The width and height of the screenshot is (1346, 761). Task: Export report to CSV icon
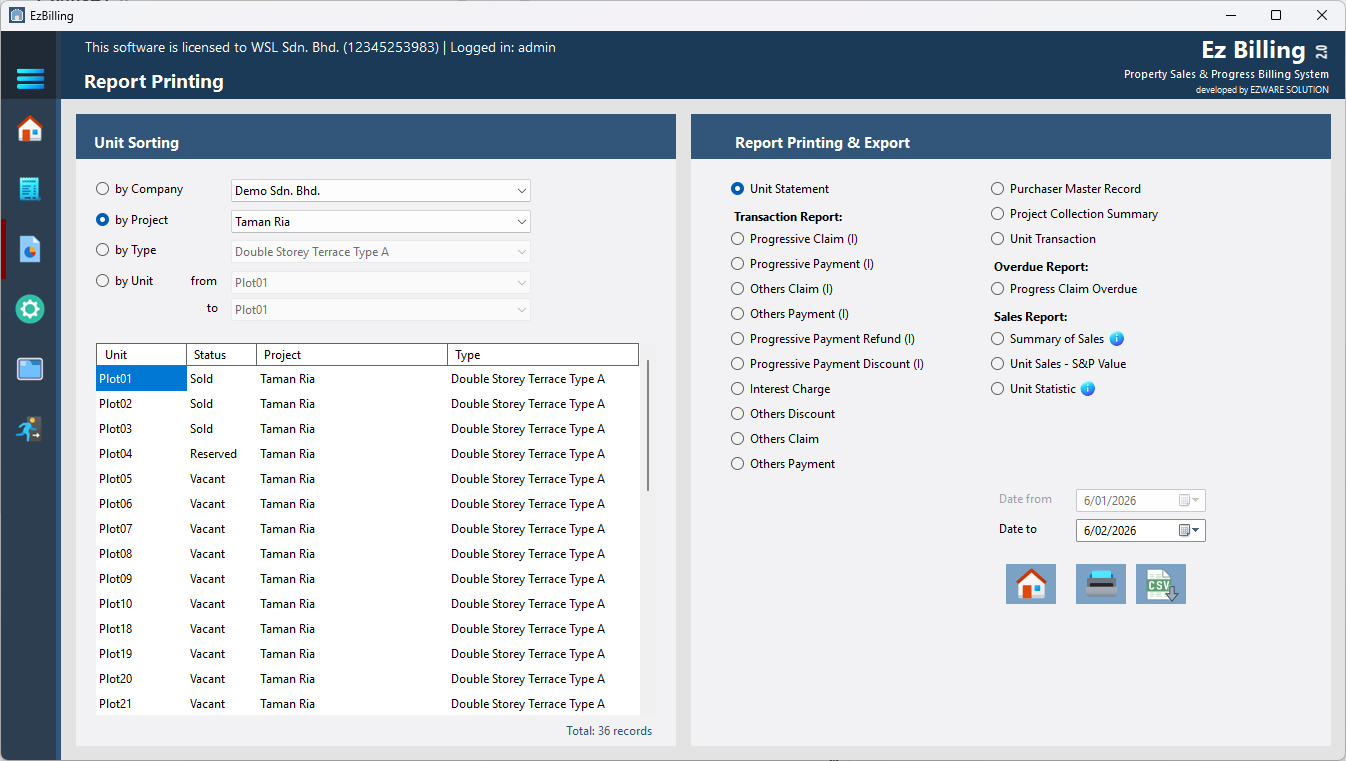pos(1161,584)
